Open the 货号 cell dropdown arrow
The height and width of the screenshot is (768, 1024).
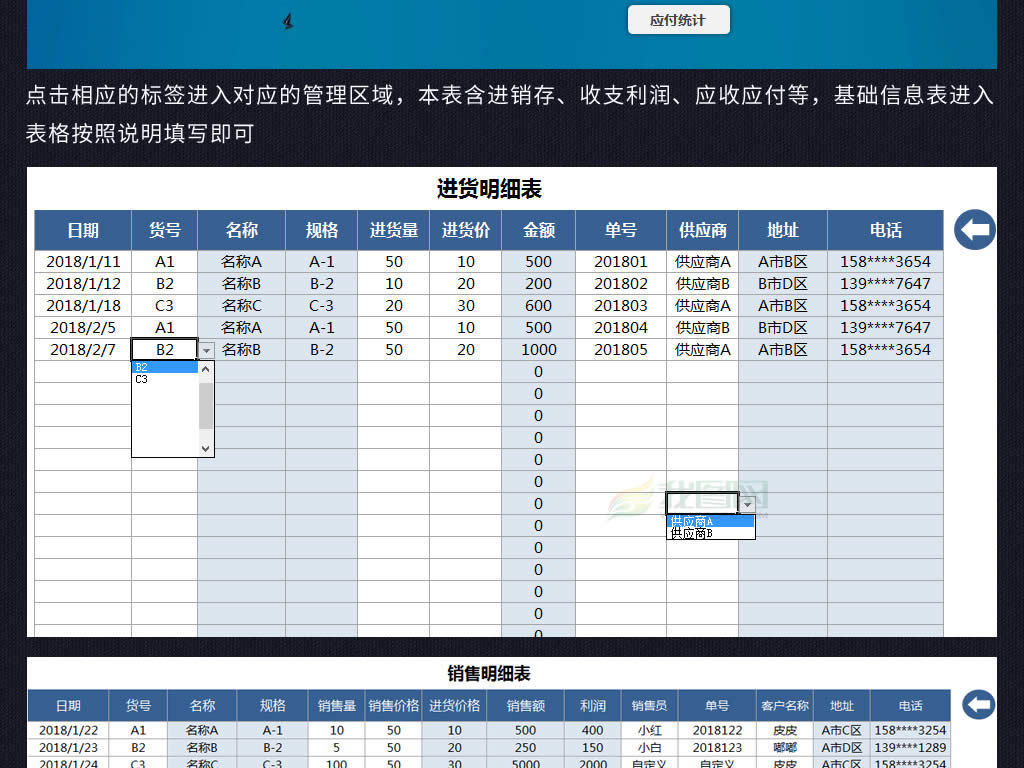(x=207, y=350)
